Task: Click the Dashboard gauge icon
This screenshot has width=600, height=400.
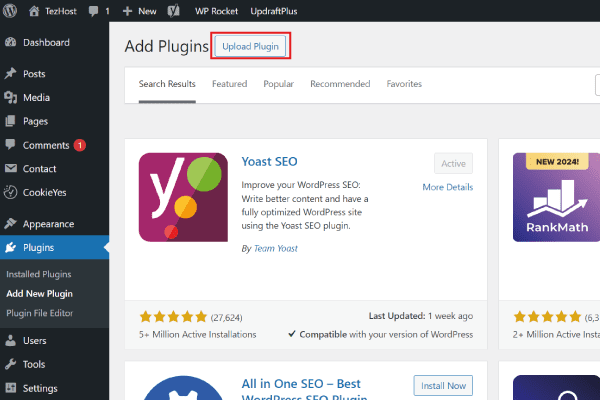Action: (x=11, y=42)
